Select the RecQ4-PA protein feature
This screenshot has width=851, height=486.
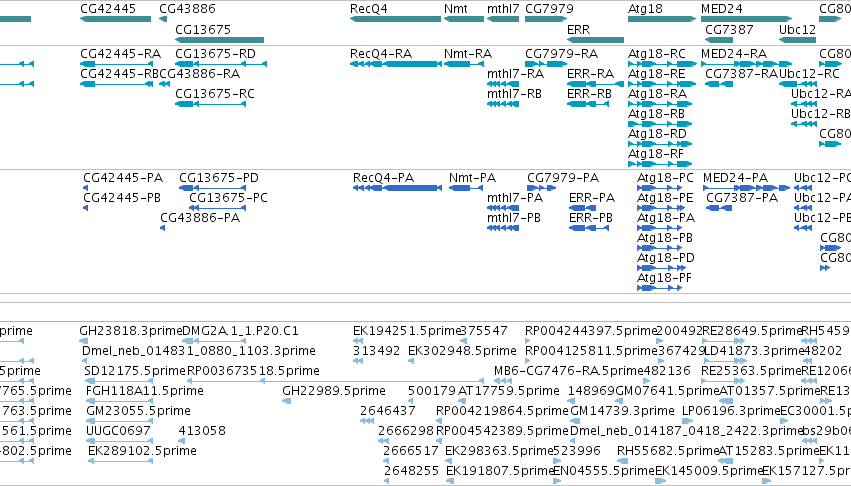(397, 188)
